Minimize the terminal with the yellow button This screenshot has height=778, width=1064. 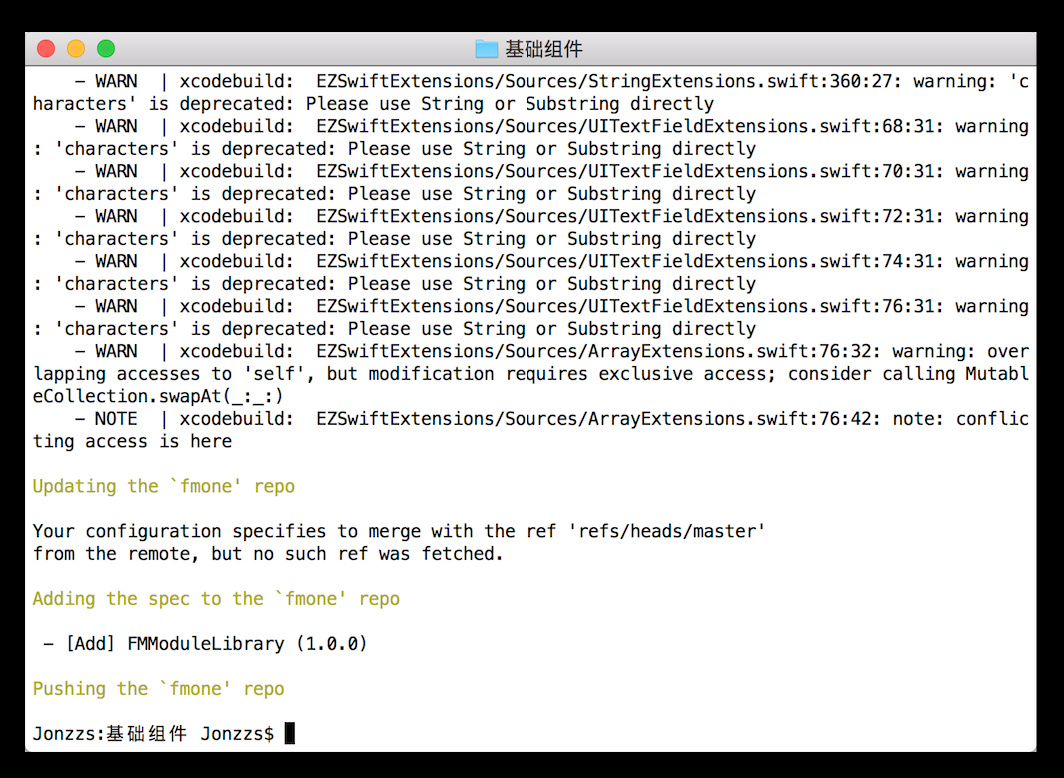[76, 49]
